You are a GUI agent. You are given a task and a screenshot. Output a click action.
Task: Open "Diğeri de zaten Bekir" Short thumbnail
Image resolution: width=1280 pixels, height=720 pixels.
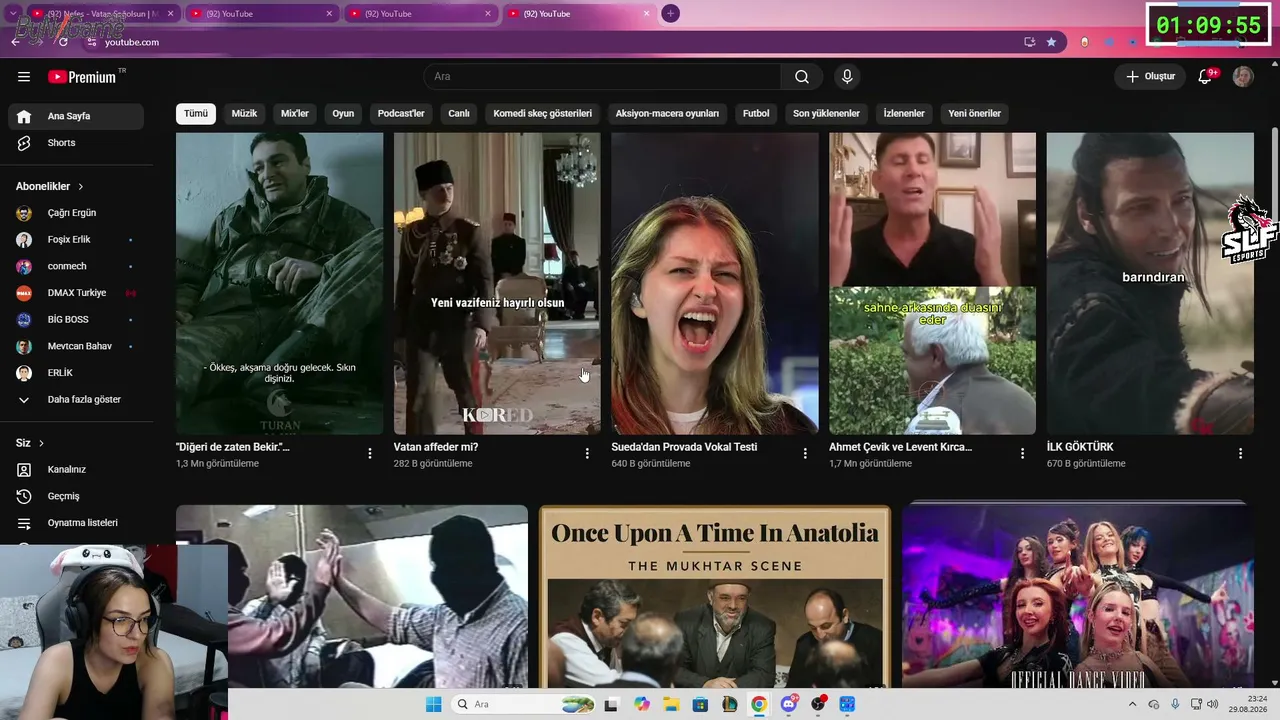(x=280, y=284)
